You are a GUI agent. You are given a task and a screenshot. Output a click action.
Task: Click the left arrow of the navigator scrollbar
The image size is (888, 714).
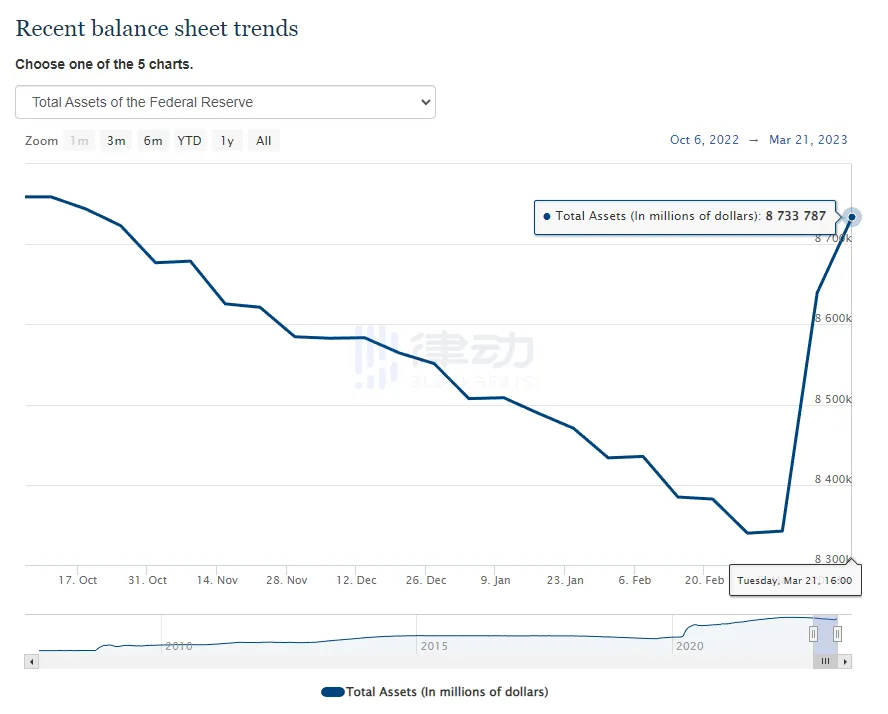[31, 662]
